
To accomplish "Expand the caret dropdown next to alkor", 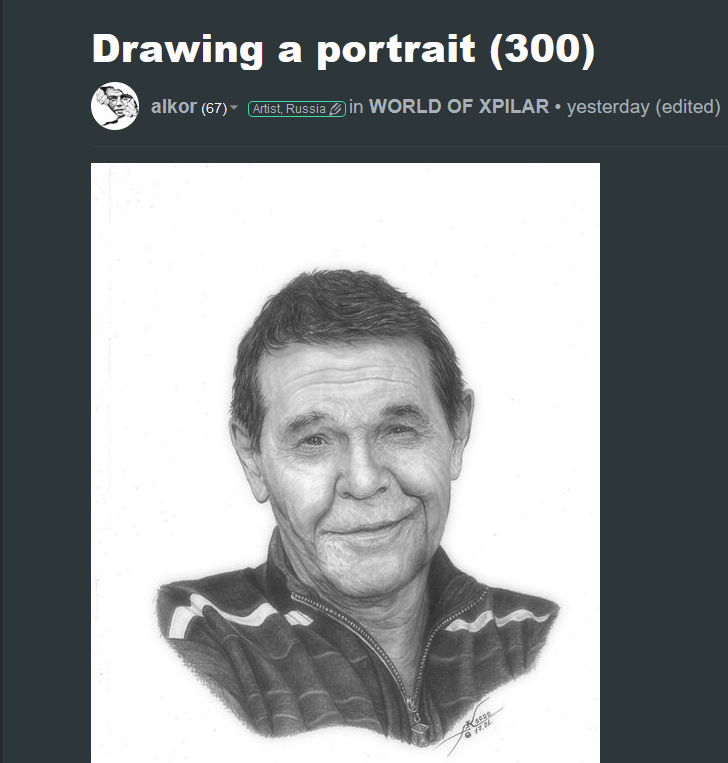I will click(x=234, y=107).
